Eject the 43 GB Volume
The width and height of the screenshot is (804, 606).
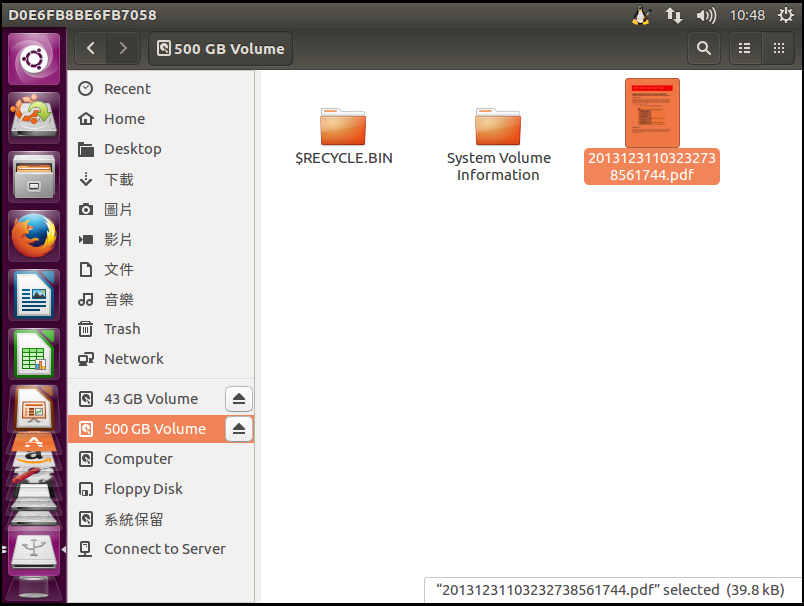(239, 399)
